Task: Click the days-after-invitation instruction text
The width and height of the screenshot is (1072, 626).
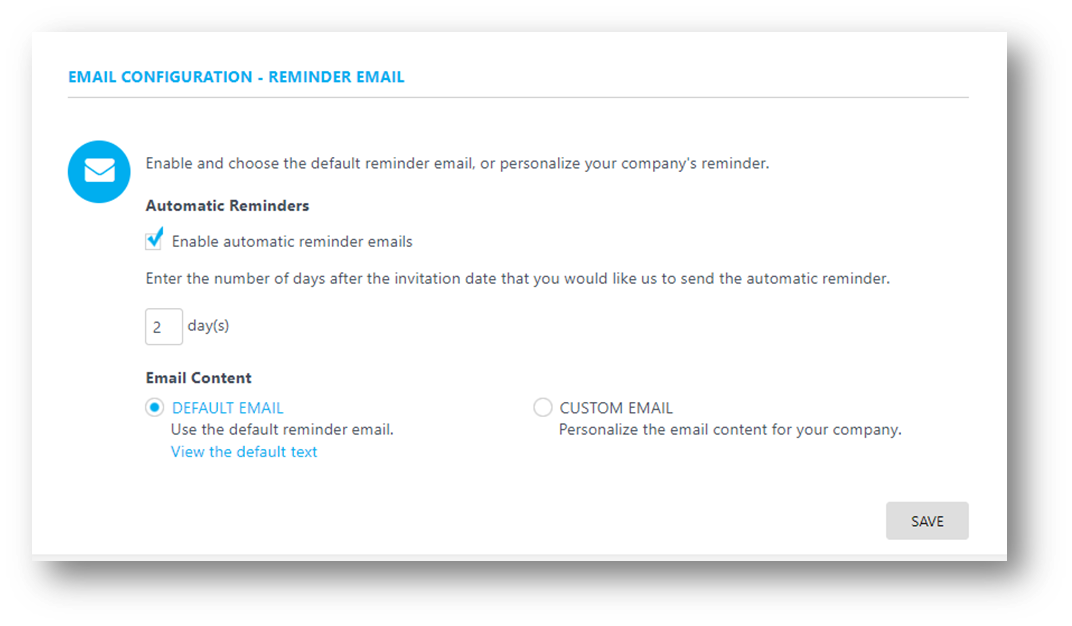Action: (x=518, y=279)
